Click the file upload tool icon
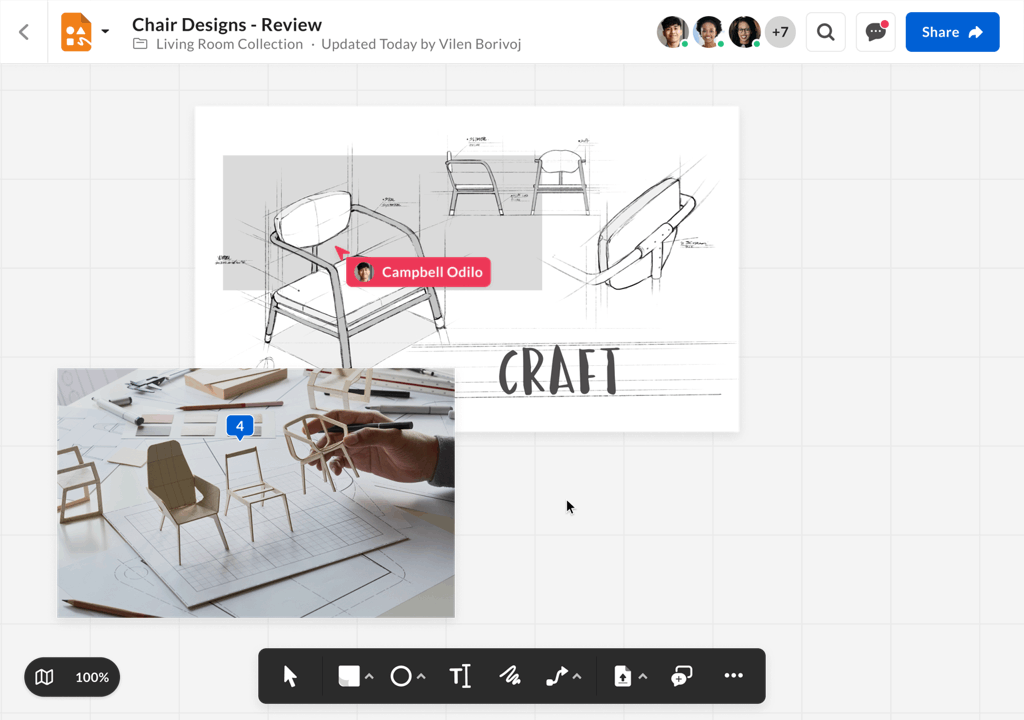 point(622,676)
